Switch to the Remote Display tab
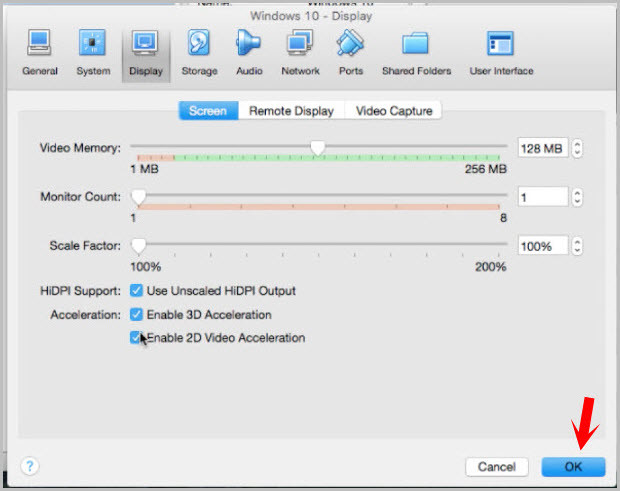The width and height of the screenshot is (620, 491). pos(291,111)
